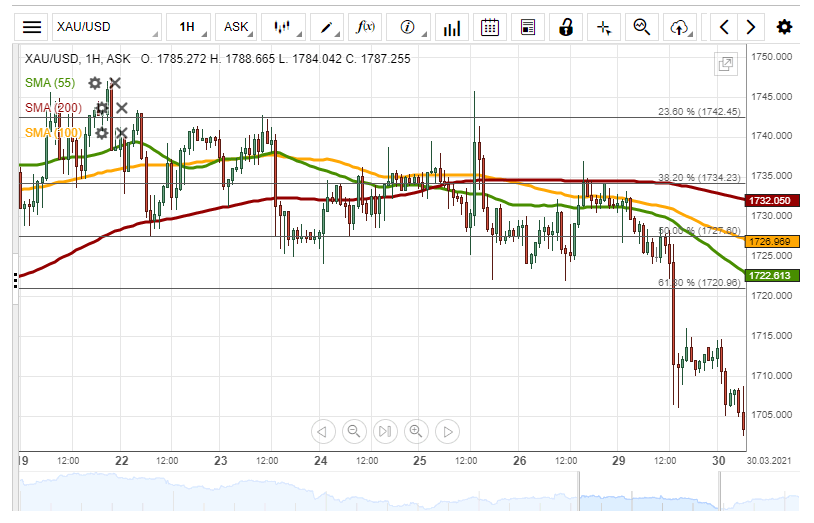The height and width of the screenshot is (523, 814).
Task: Zoom out using the bottom magnifier button
Action: (x=353, y=432)
